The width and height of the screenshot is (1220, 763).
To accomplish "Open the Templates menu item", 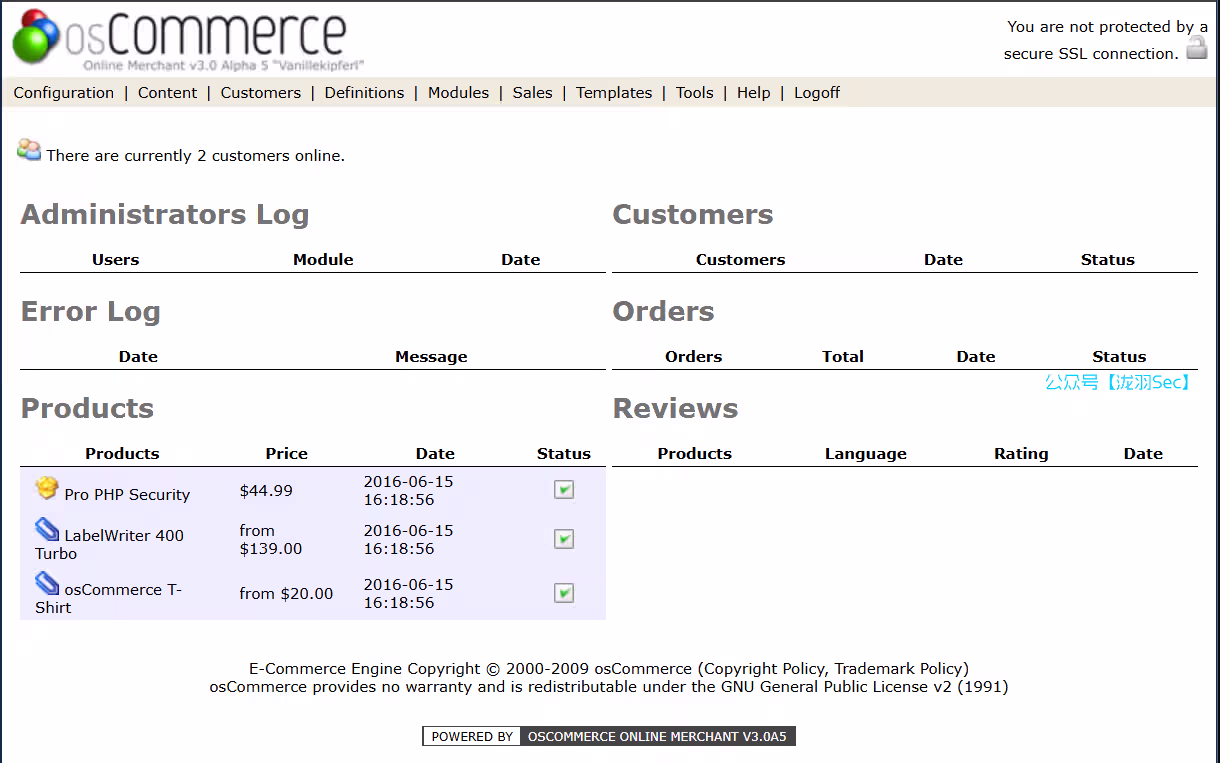I will coord(613,93).
